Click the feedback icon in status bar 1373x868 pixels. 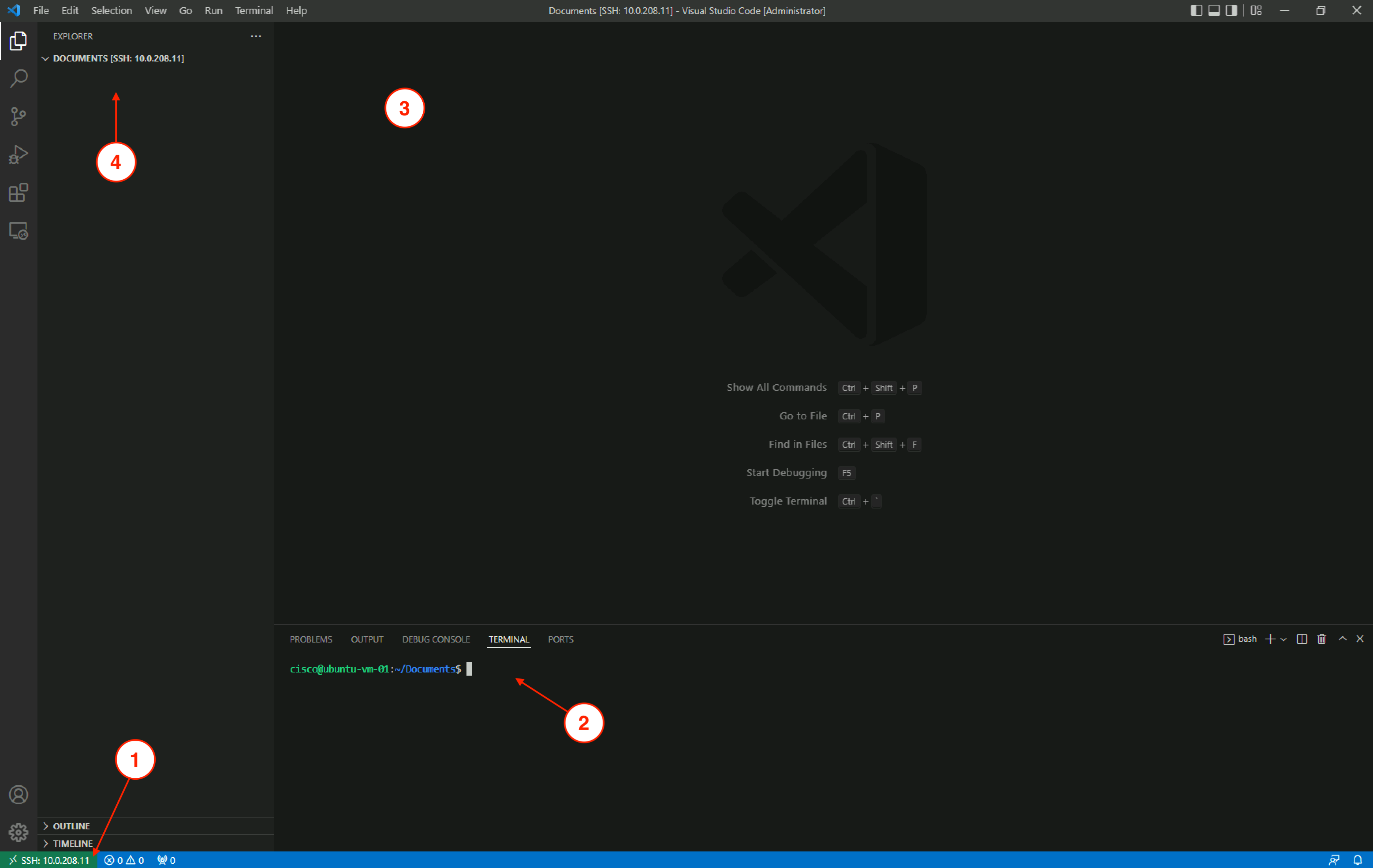tap(1334, 860)
